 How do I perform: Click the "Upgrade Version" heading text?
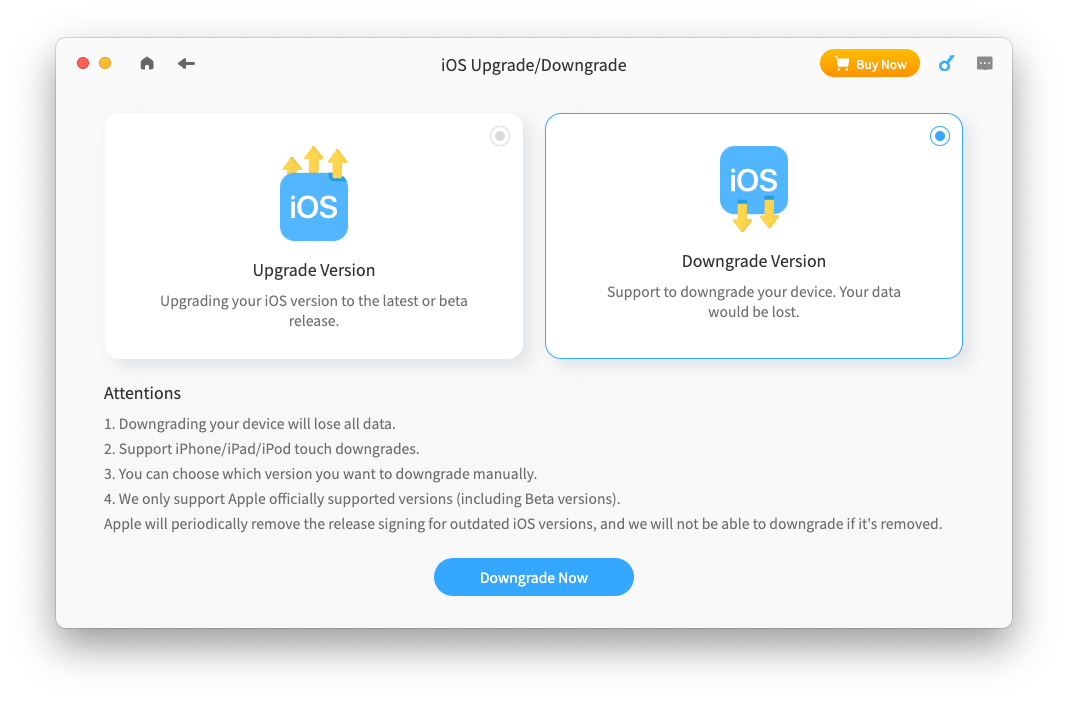tap(314, 270)
